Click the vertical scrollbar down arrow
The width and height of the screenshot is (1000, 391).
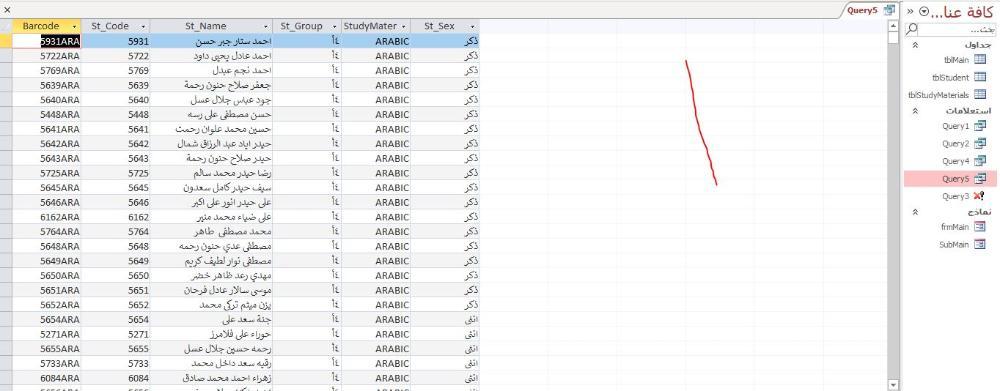click(893, 385)
